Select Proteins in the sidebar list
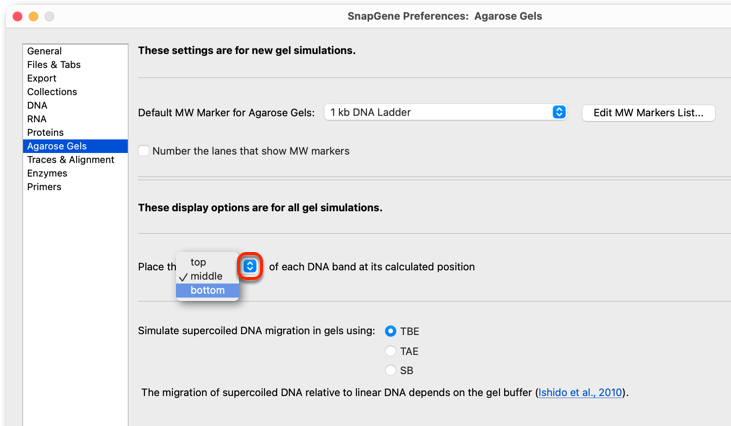 coord(75,132)
